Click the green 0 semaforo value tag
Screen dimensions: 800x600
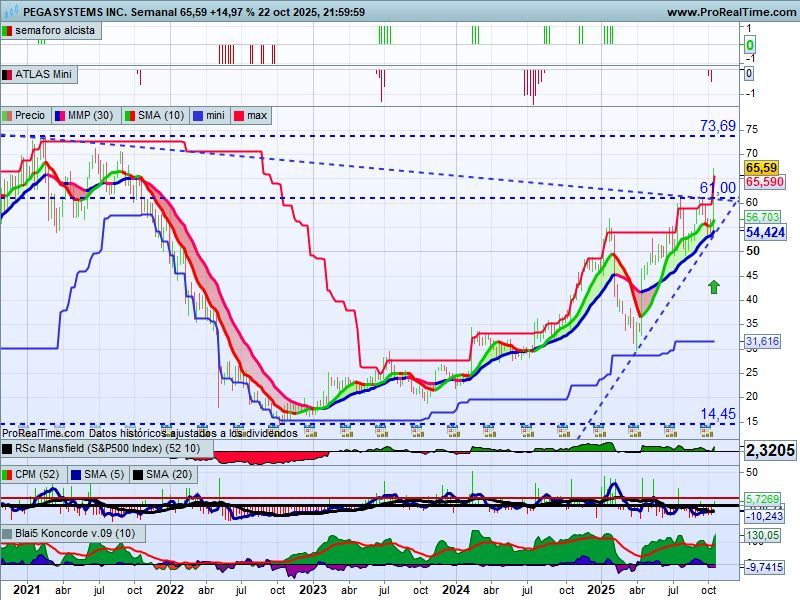pyautogui.click(x=749, y=45)
